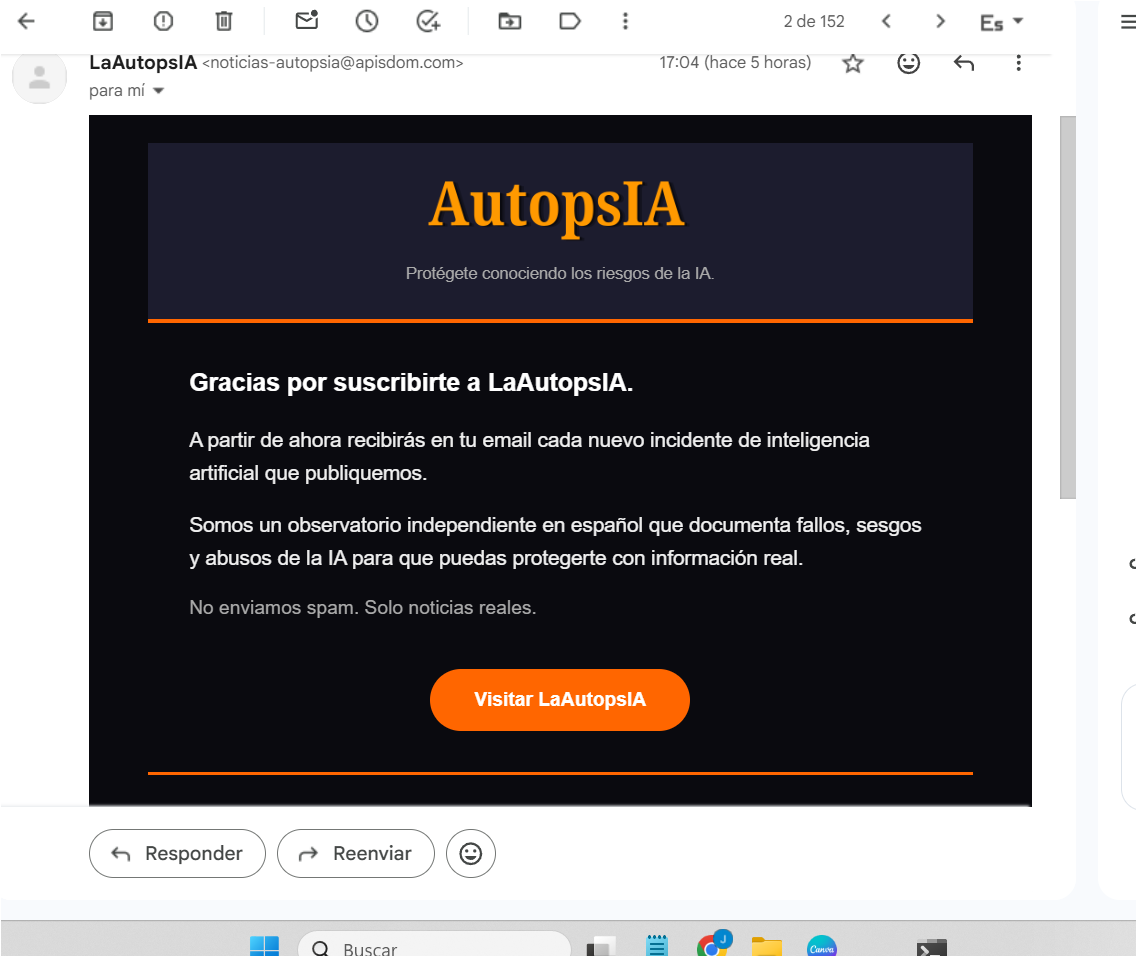The height and width of the screenshot is (957, 1137).
Task: Star the LaAutopsIA email
Action: click(x=853, y=62)
